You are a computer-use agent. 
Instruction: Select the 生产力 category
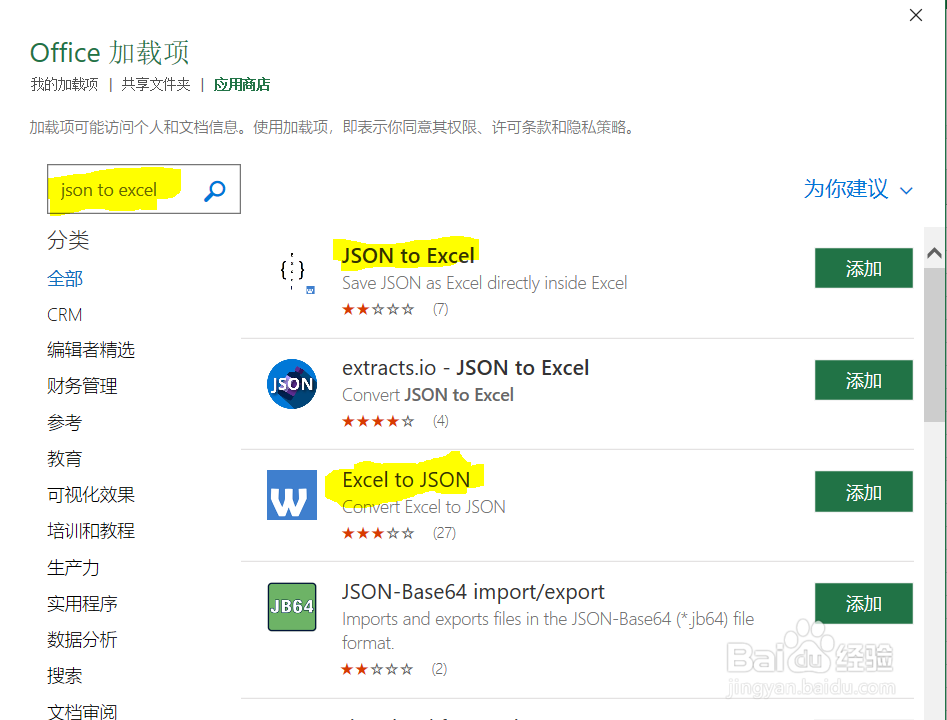[73, 567]
